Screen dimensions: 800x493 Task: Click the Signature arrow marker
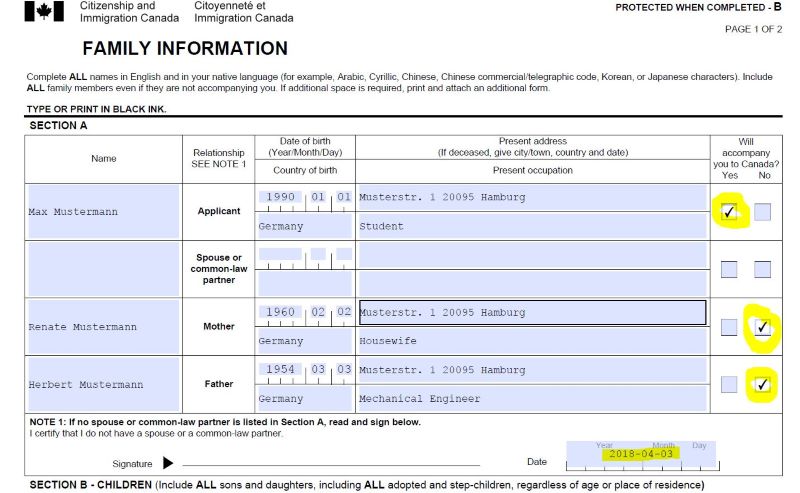(168, 463)
